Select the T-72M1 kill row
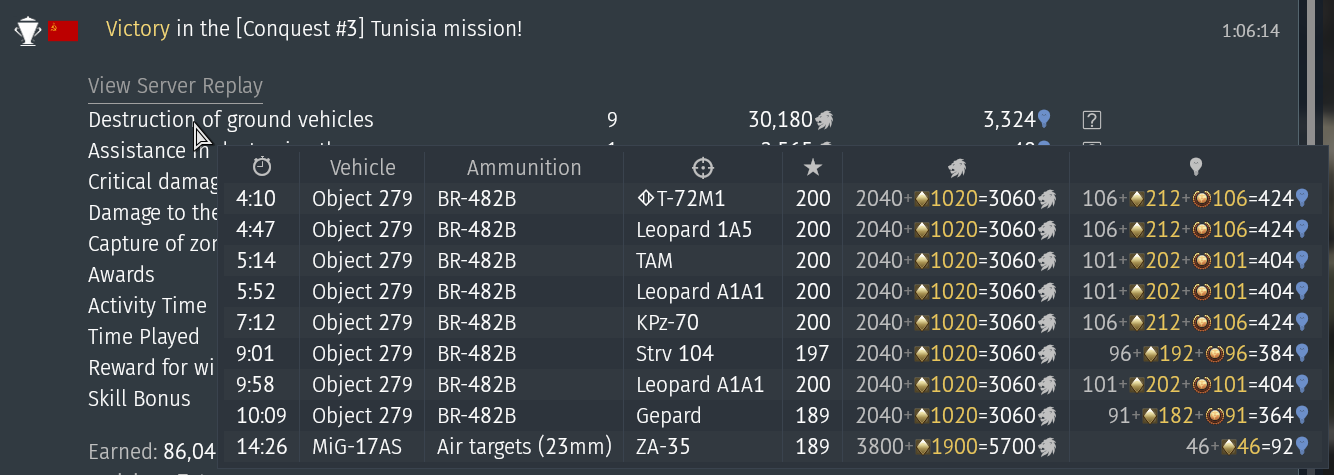This screenshot has height=475, width=1334. coord(772,199)
